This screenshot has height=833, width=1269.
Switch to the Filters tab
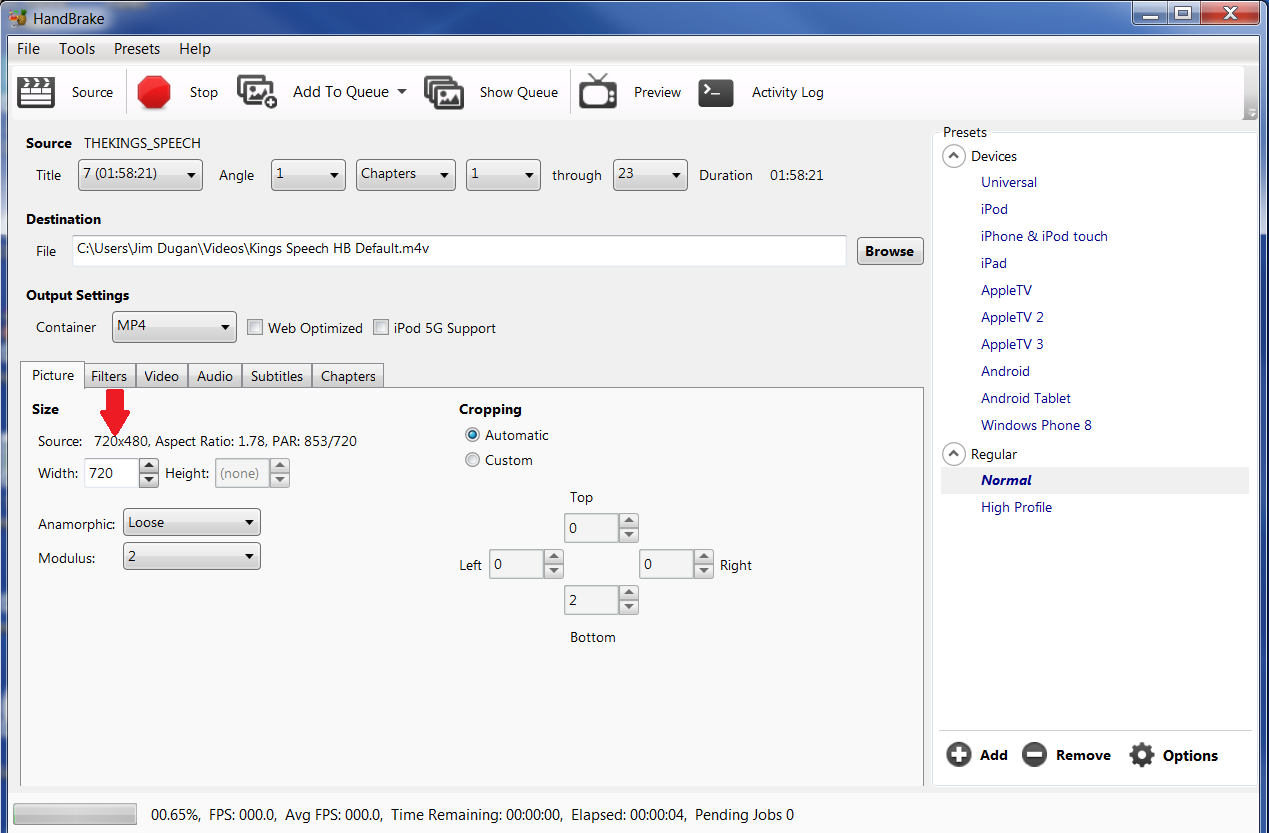coord(109,376)
